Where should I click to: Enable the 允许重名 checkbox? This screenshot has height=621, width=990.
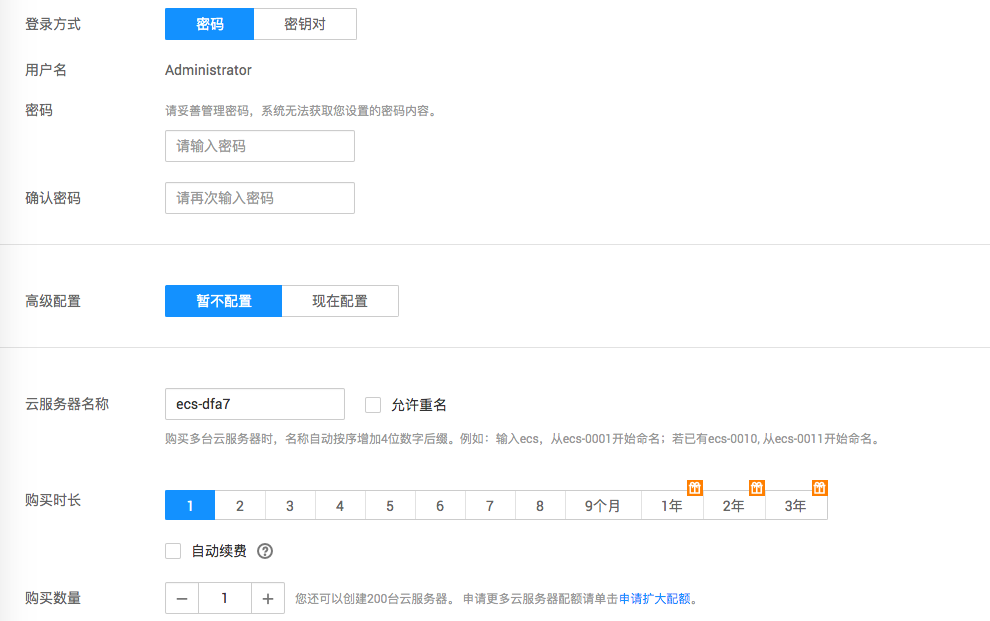click(x=372, y=404)
